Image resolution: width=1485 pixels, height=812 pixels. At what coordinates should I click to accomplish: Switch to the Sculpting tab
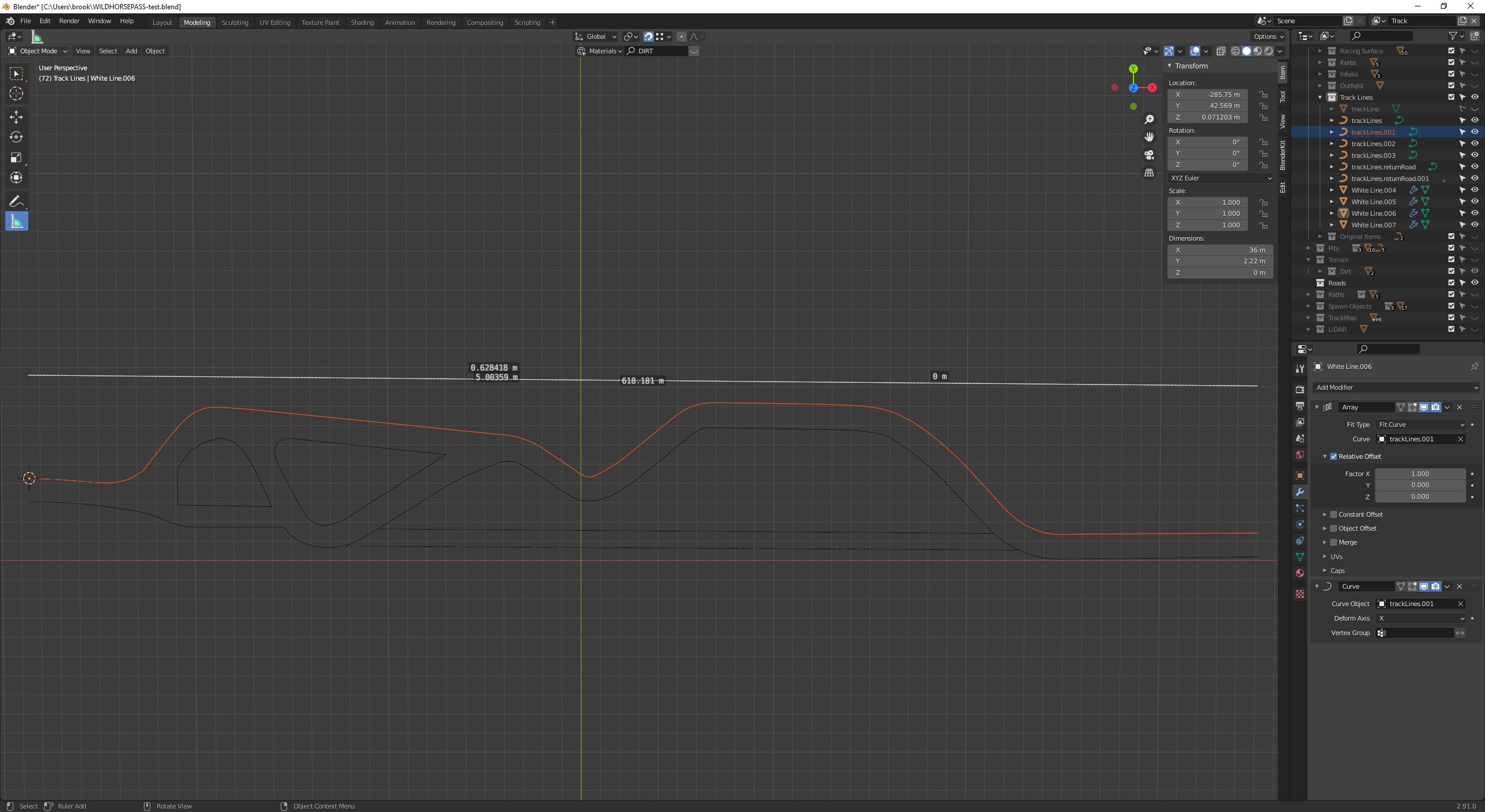click(235, 22)
